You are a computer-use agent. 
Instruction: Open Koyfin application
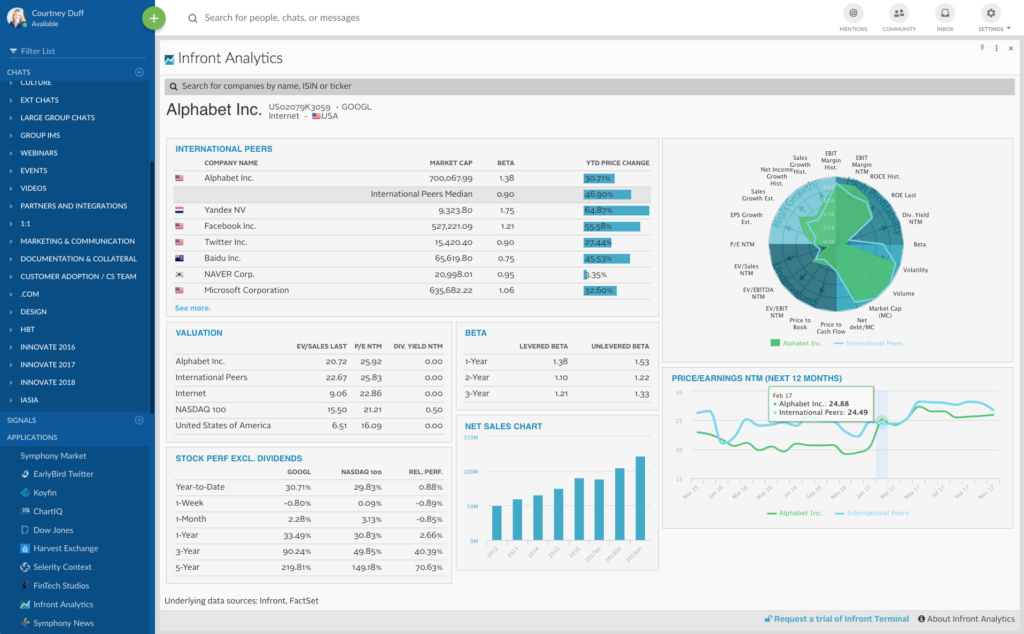[x=45, y=492]
